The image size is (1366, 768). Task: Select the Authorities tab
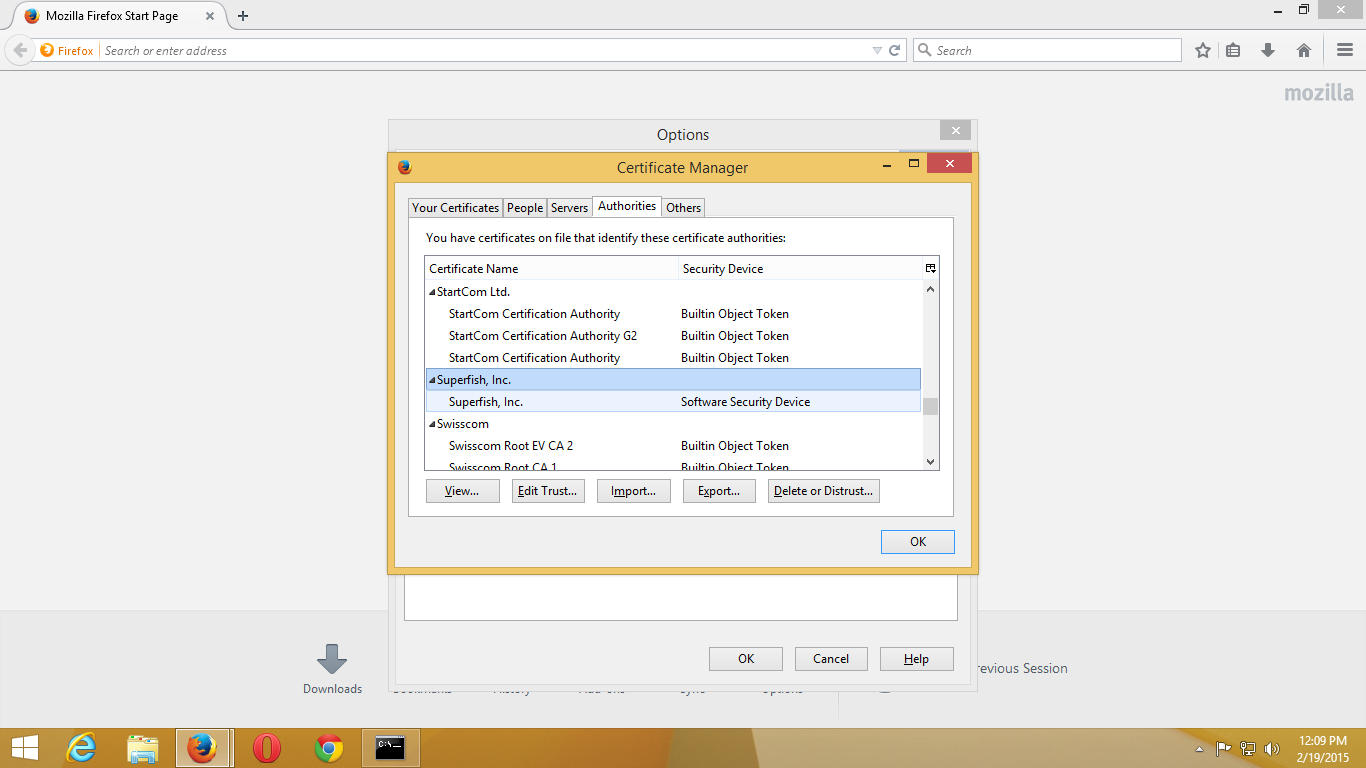(x=627, y=206)
